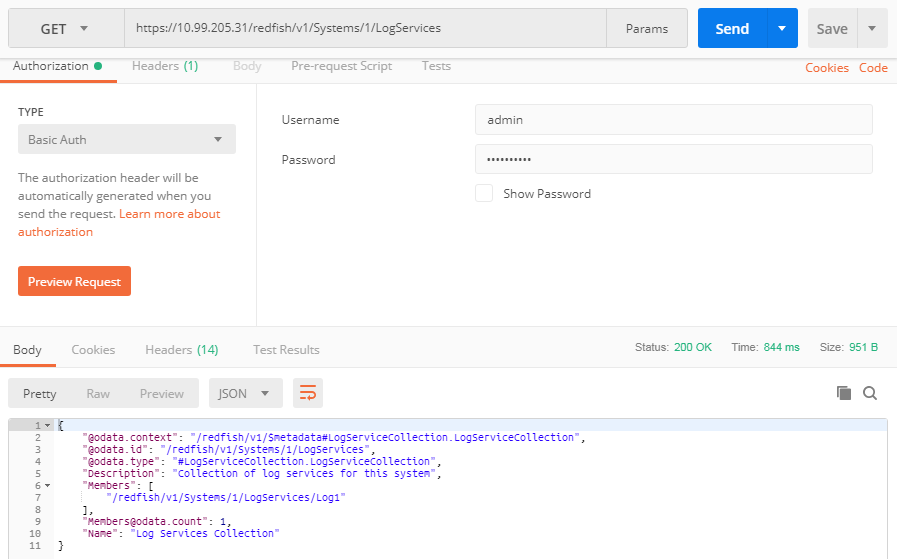Select response Headers (14) tab
This screenshot has height=559, width=897.
182,350
